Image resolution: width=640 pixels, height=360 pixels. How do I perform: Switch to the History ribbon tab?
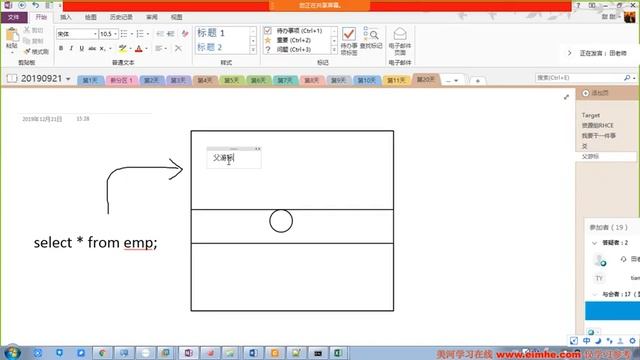coord(121,17)
